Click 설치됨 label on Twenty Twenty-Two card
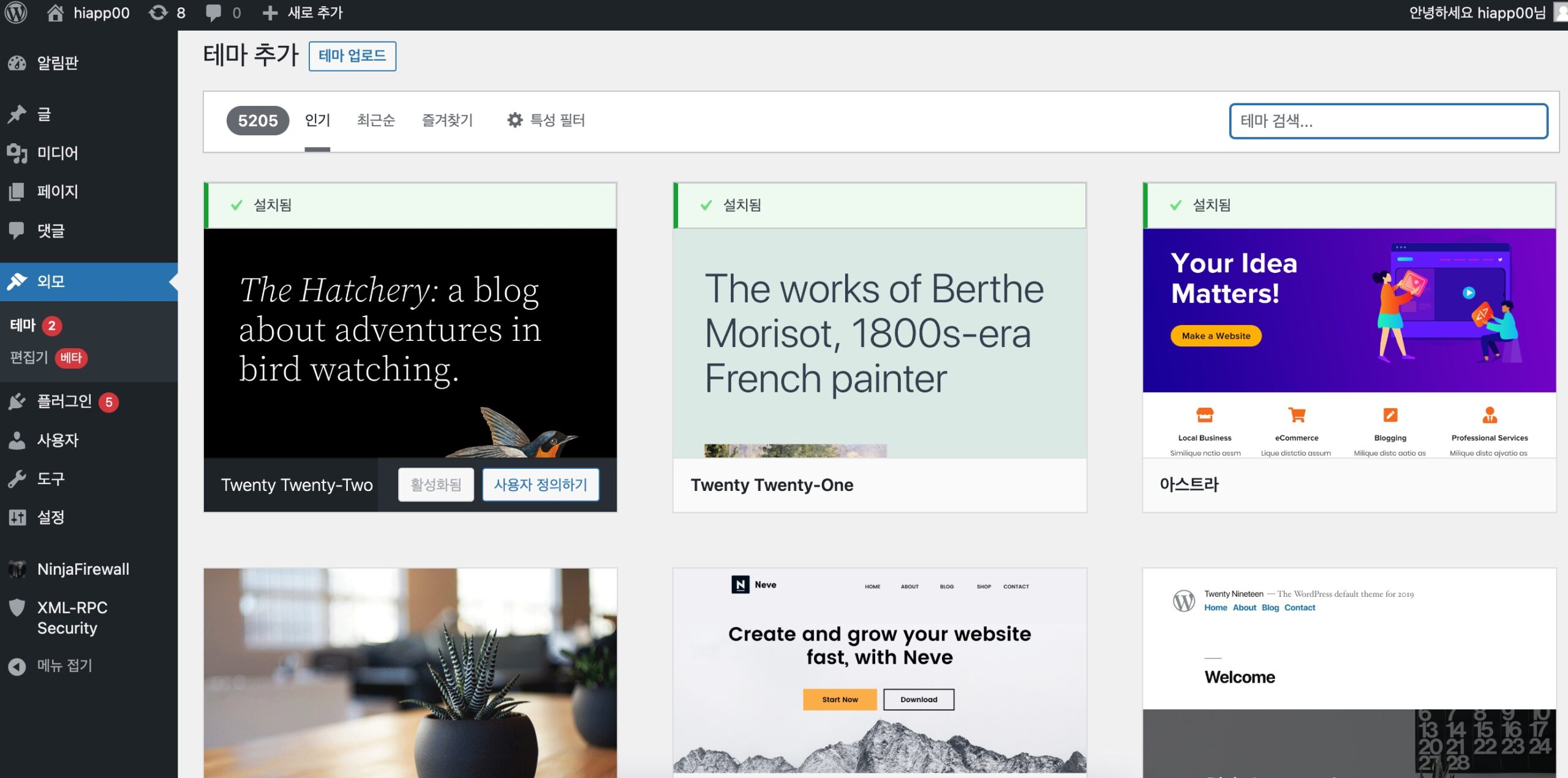 coord(273,205)
